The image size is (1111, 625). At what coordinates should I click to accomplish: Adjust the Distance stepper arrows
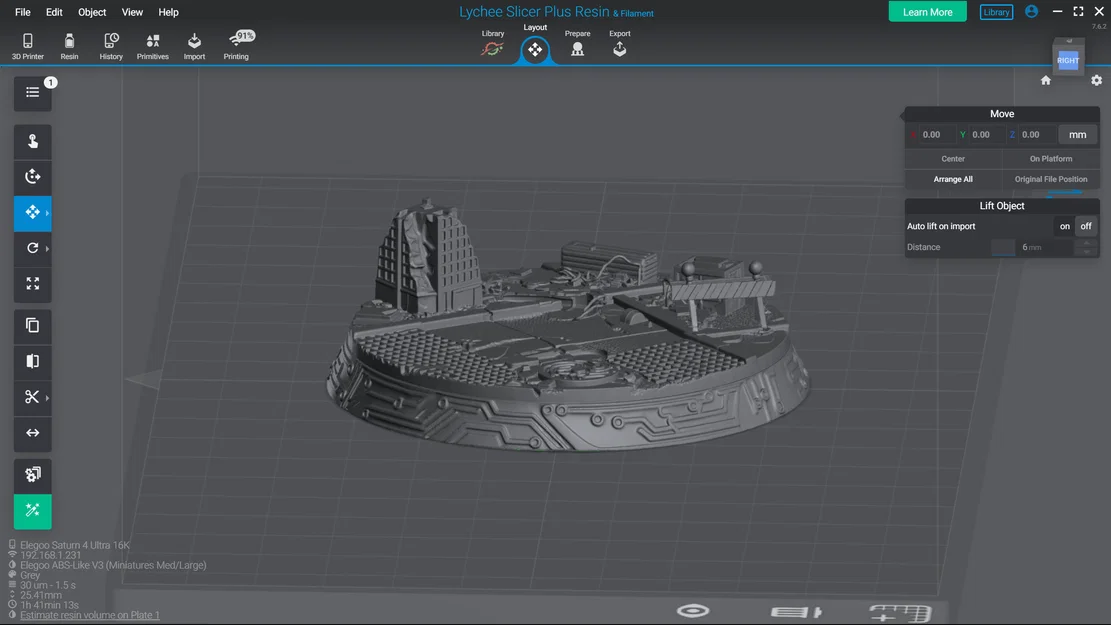1086,247
